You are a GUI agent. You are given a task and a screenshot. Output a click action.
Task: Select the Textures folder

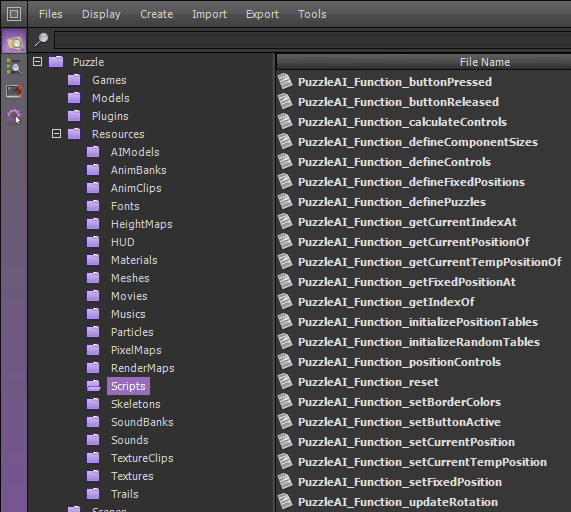[x=132, y=476]
